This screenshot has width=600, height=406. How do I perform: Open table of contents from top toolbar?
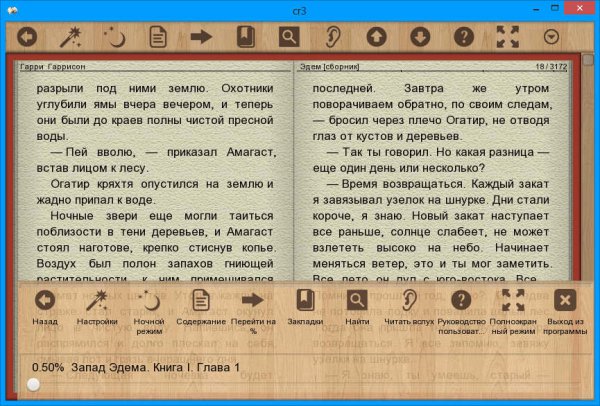click(x=158, y=37)
